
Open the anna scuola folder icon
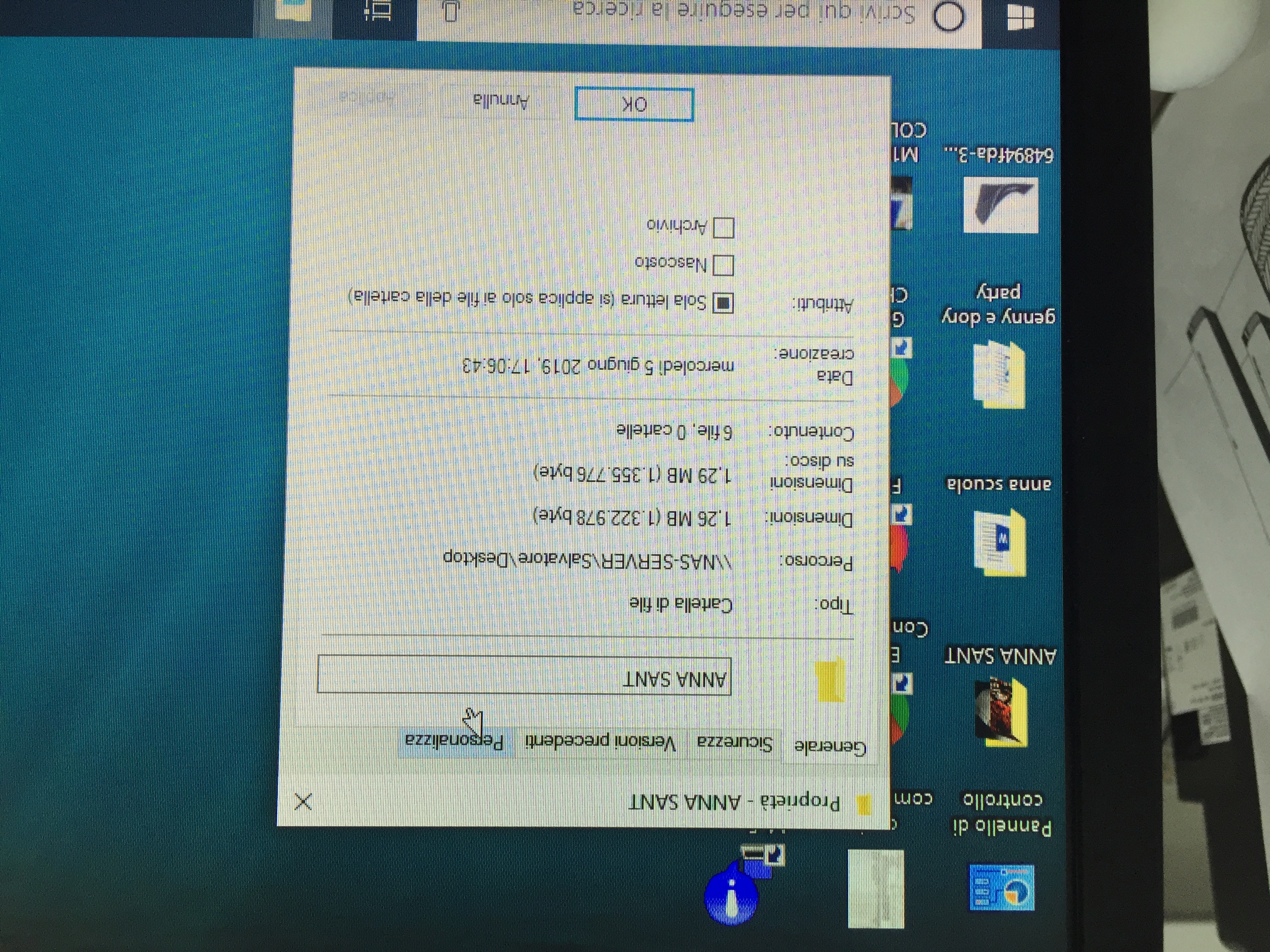tap(1000, 542)
